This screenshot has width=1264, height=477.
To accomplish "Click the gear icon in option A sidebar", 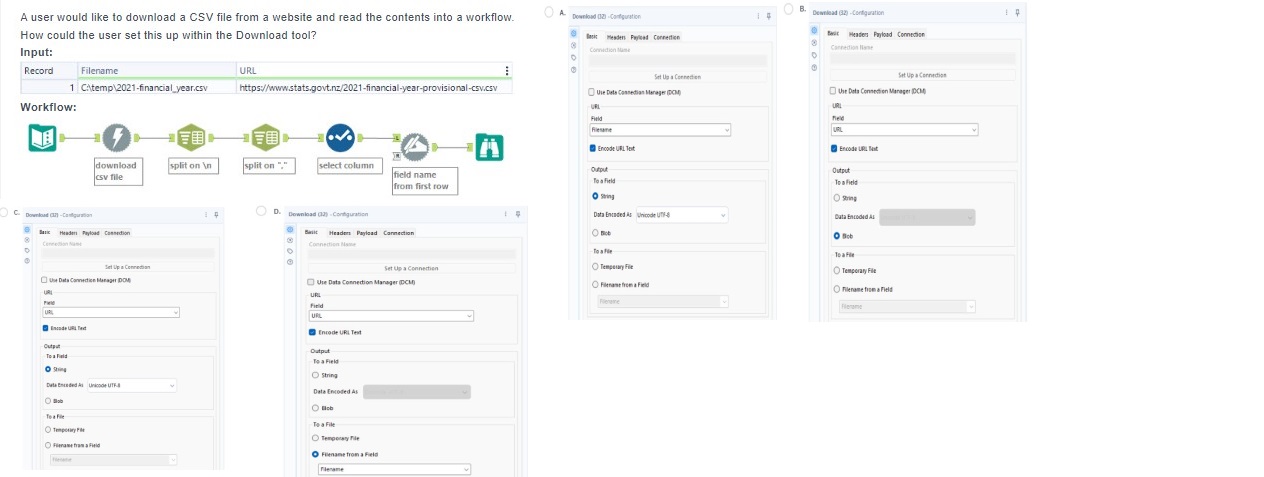I will (x=574, y=35).
